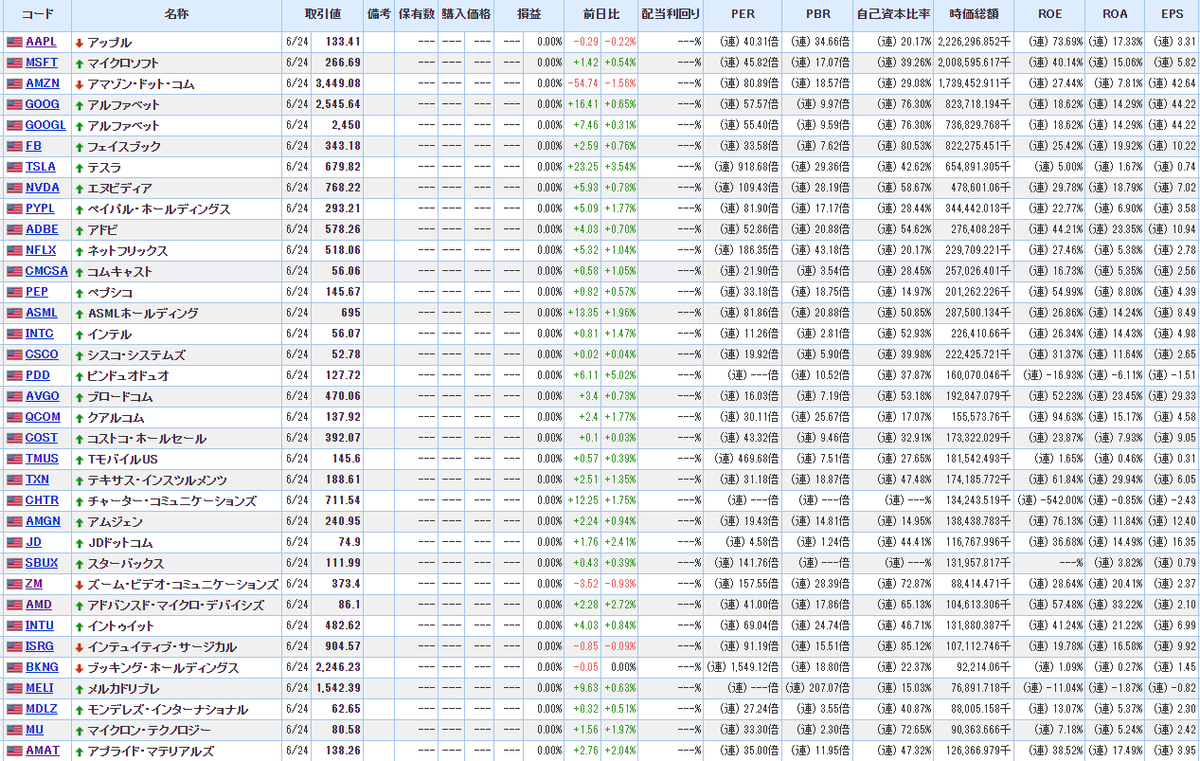Click the company name コストコ・ホールセール
The height and width of the screenshot is (761, 1200).
pyautogui.click(x=147, y=438)
